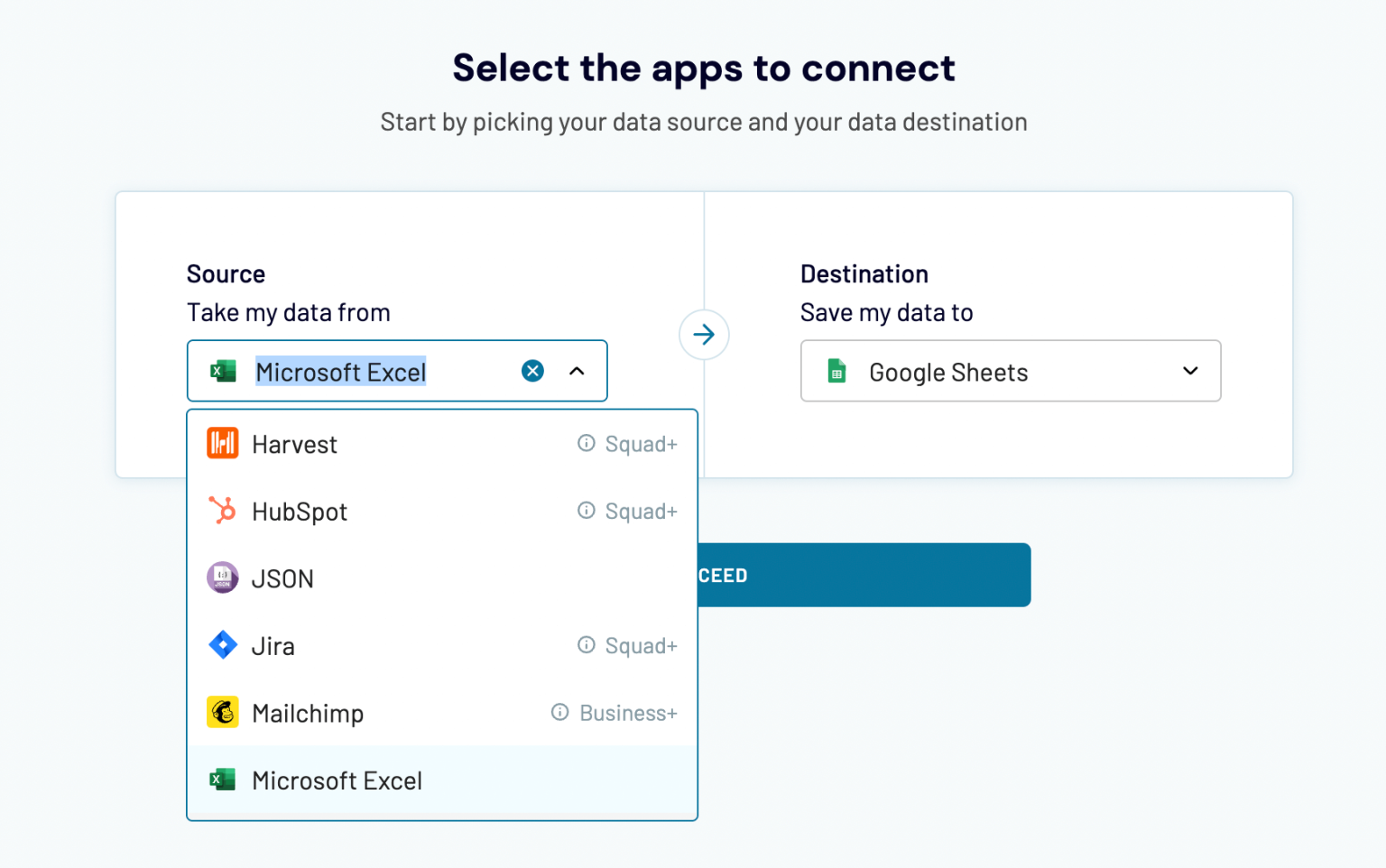1386x868 pixels.
Task: Select the Mailchimp monkey icon
Action: click(222, 712)
